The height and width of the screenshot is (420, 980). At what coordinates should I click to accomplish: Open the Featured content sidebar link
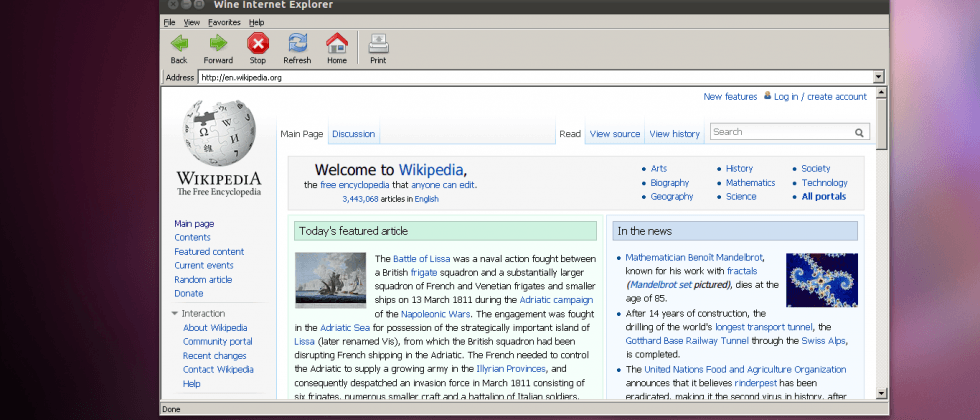coord(209,252)
